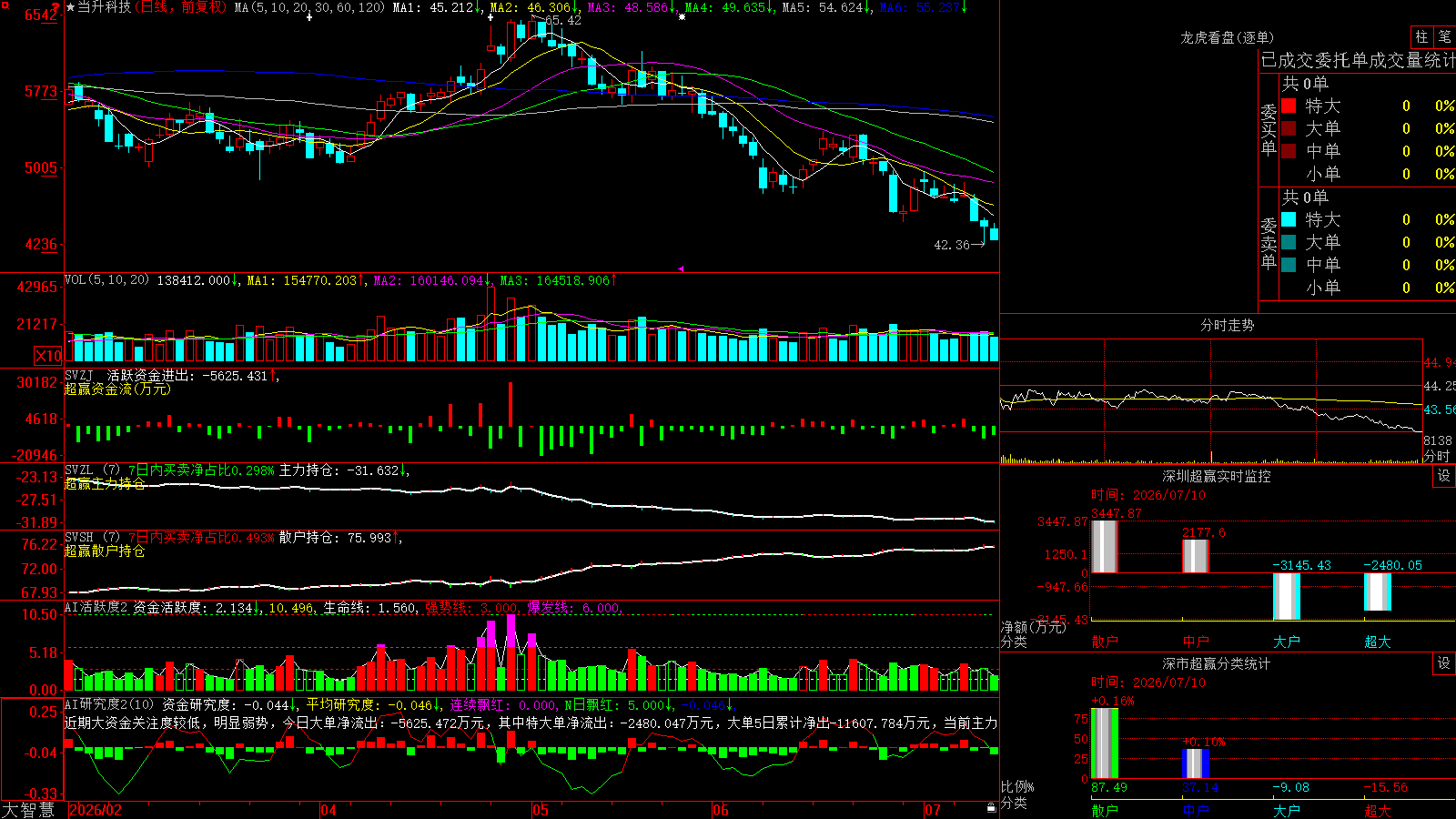Select the teal 中单 sell-order swatch
This screenshot has height=819, width=1456.
[x=1289, y=265]
